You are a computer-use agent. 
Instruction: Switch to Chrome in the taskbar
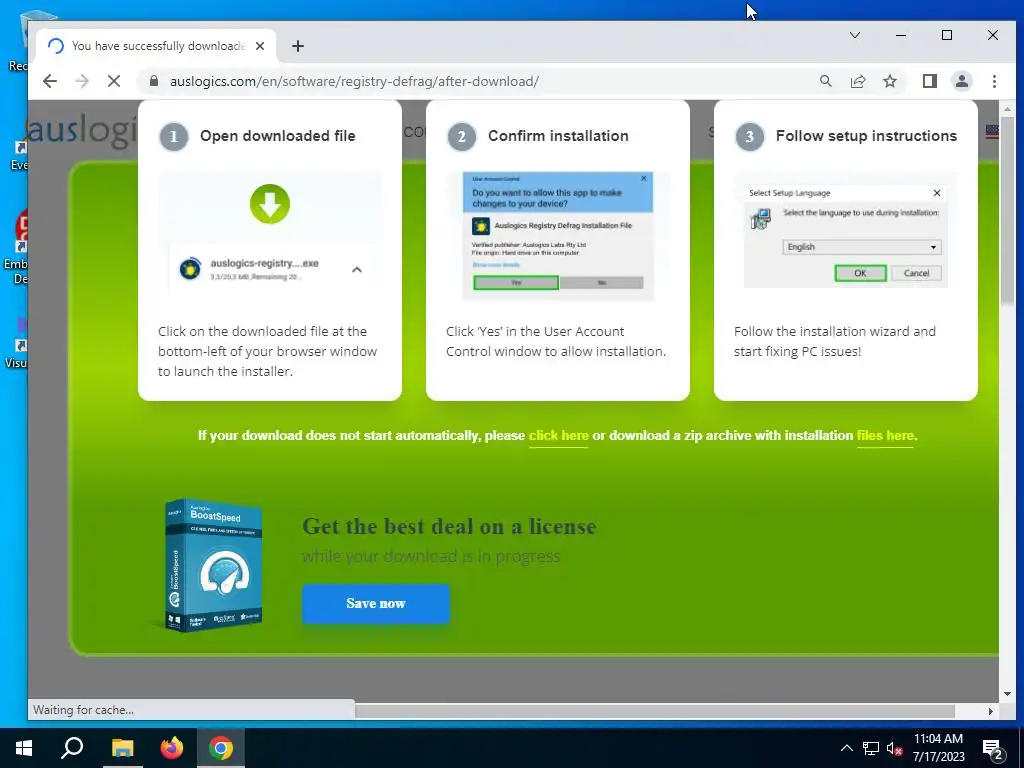[221, 748]
